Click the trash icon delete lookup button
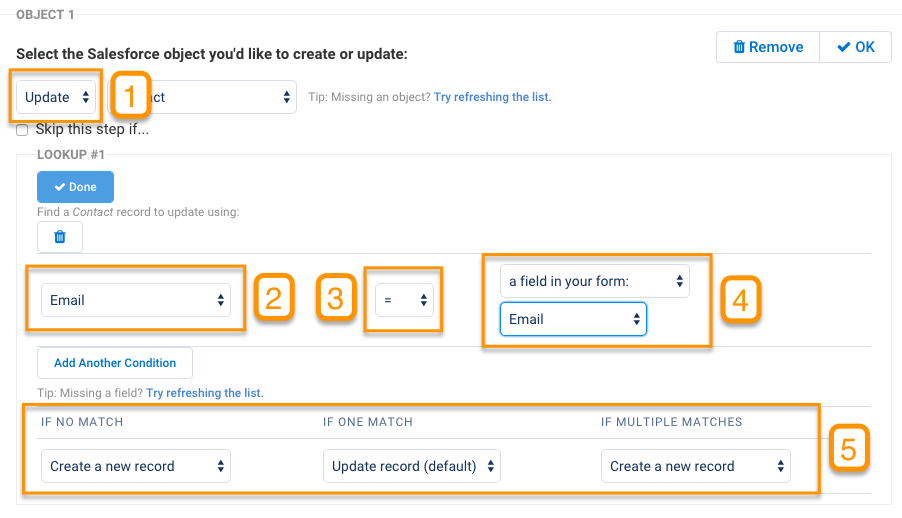 60,237
